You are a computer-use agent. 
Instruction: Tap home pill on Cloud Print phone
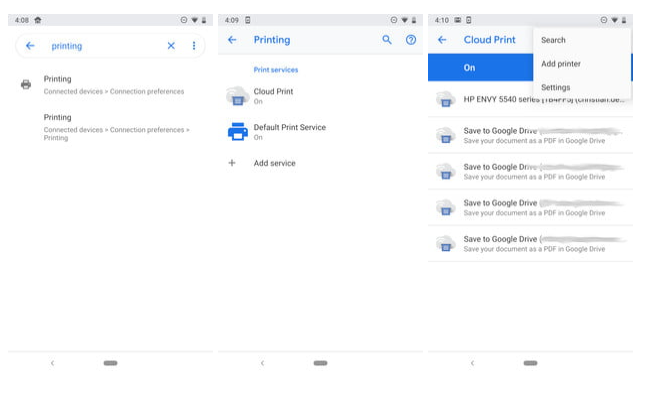pos(530,363)
